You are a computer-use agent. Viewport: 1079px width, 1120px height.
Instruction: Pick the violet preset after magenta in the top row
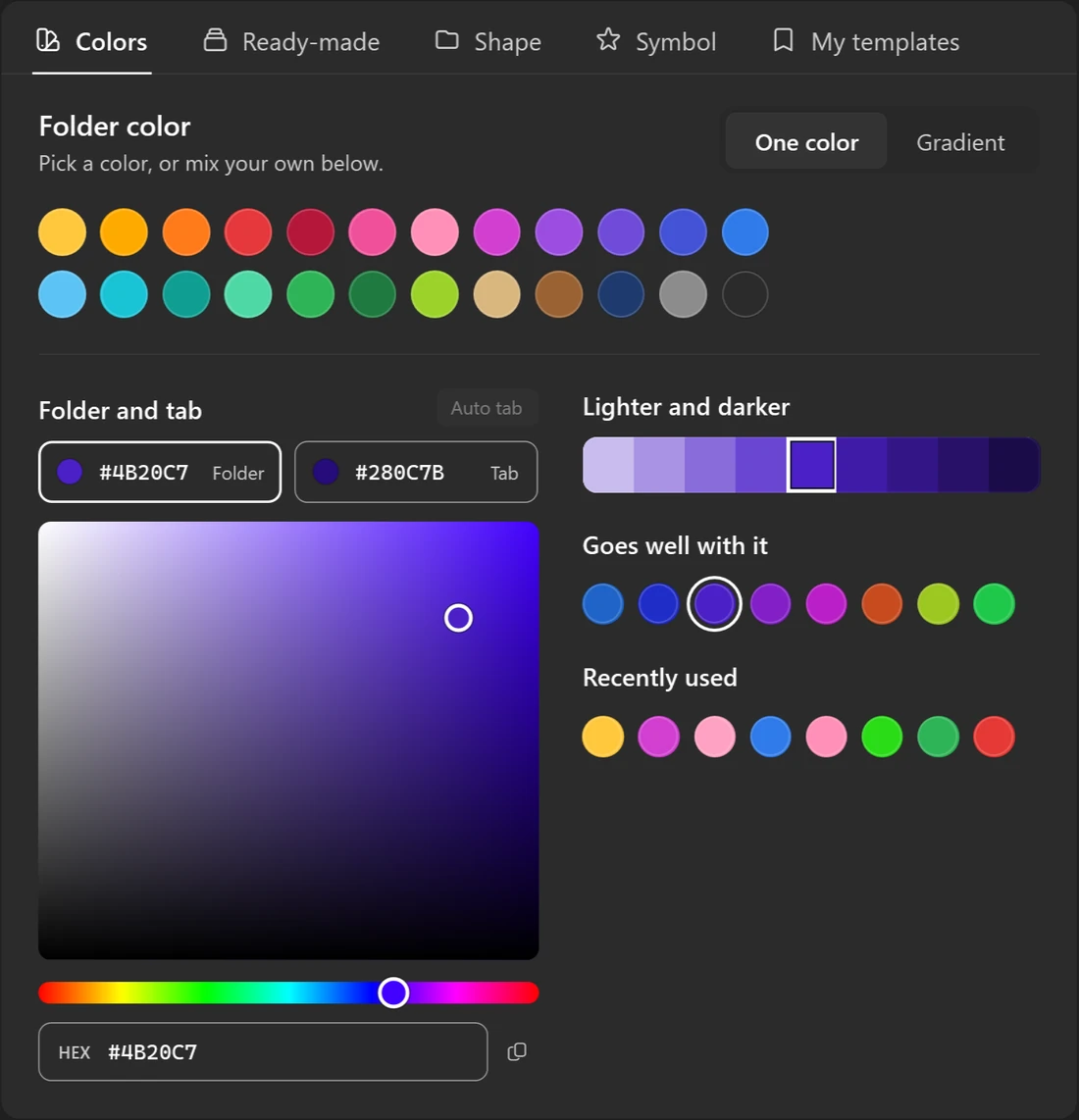pyautogui.click(x=559, y=232)
